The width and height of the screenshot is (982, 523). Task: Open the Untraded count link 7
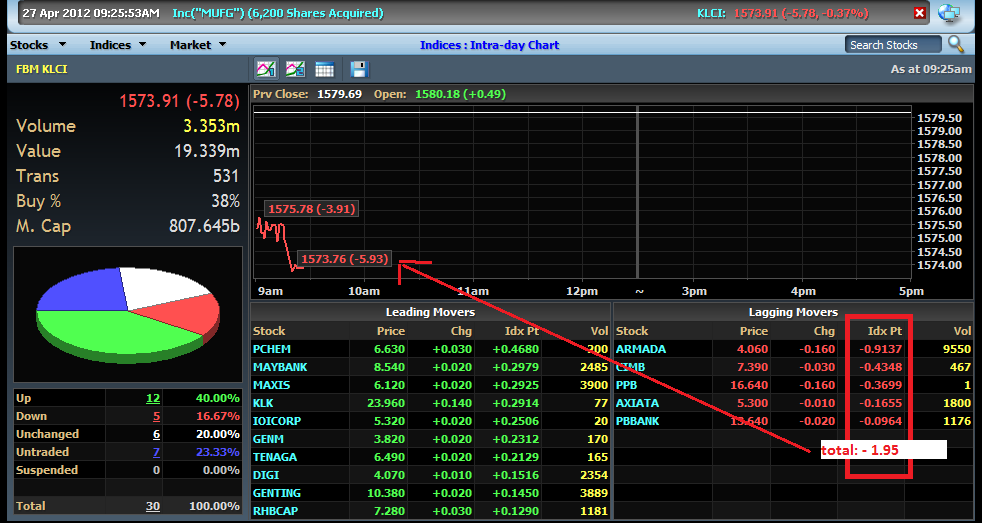point(157,452)
